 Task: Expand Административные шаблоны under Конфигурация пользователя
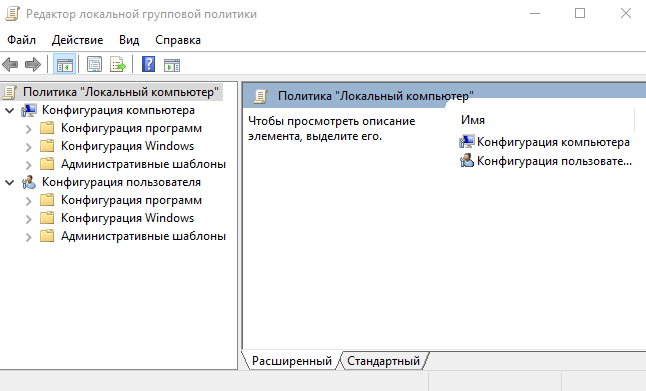coord(28,237)
